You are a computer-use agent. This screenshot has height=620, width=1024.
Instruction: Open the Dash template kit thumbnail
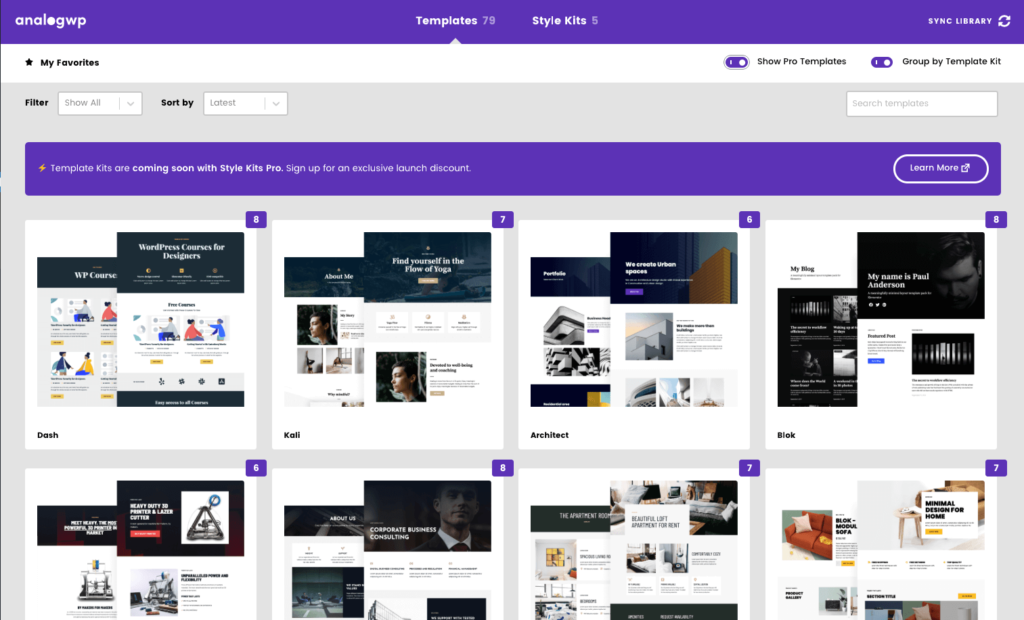tap(140, 319)
